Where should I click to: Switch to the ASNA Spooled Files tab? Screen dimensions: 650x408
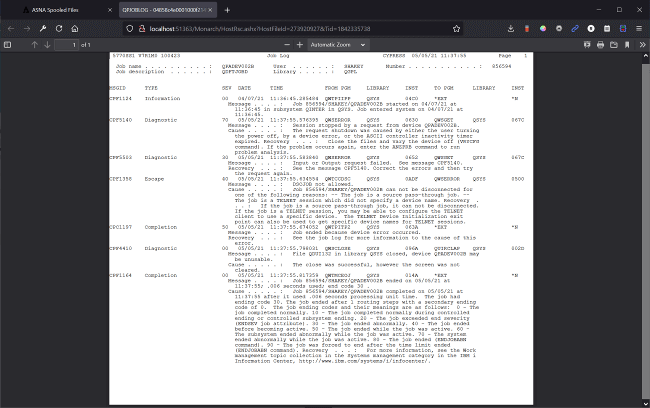click(x=66, y=10)
